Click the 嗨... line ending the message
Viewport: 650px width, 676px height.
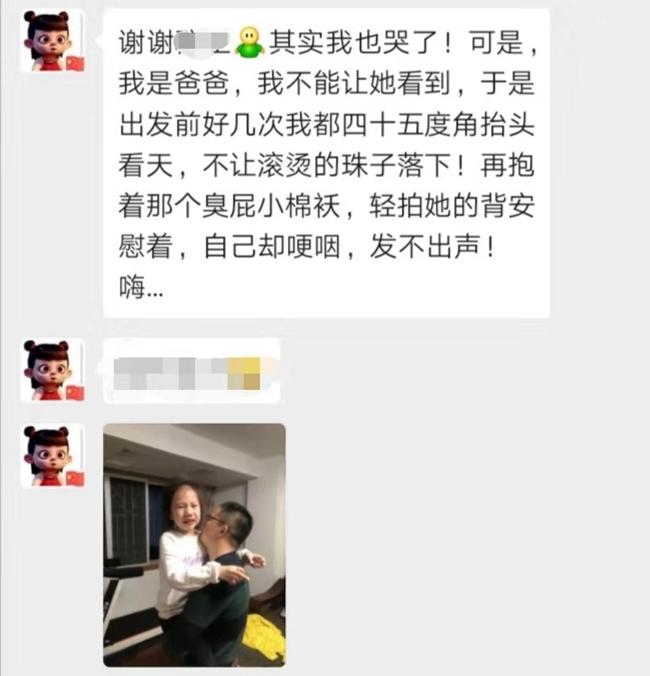pyautogui.click(x=141, y=288)
